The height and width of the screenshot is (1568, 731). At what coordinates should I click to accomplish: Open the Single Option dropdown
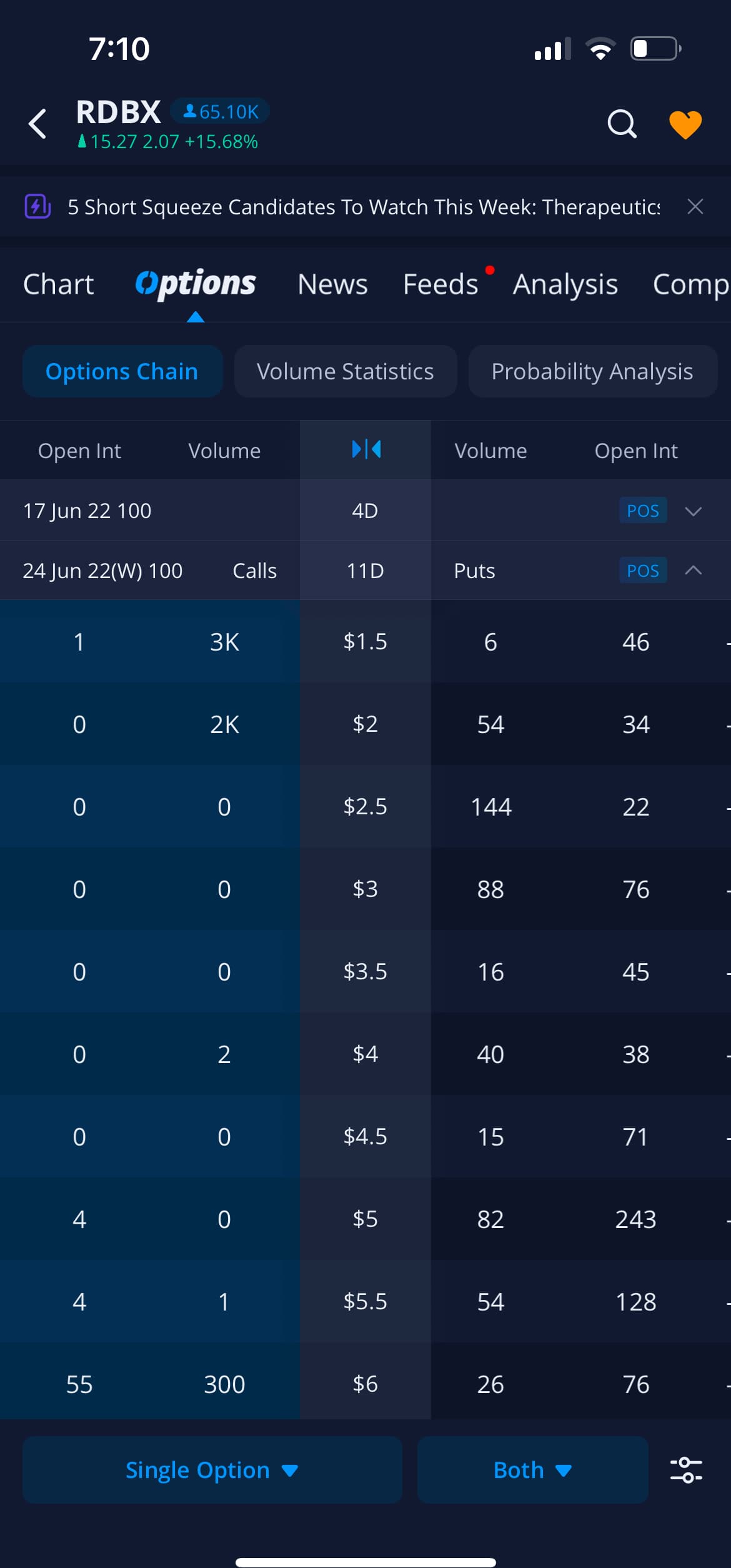tap(212, 1470)
